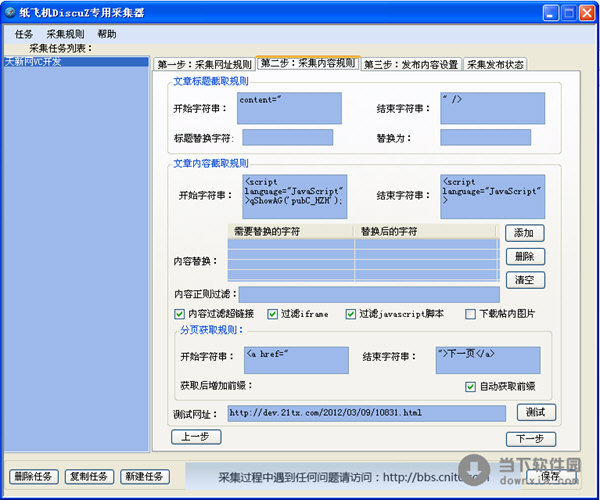The width and height of the screenshot is (600, 500).
Task: Focus paging start string field <a href="
Action: (x=297, y=360)
